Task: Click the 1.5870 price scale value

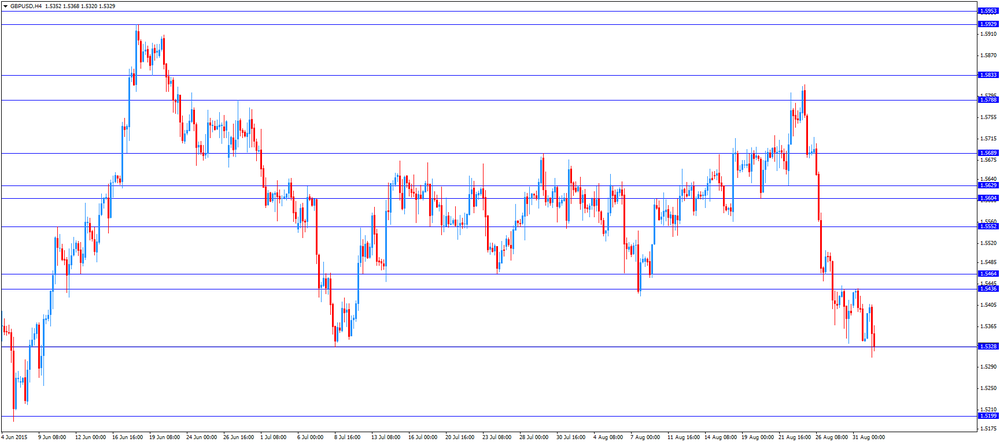Action: (x=988, y=55)
